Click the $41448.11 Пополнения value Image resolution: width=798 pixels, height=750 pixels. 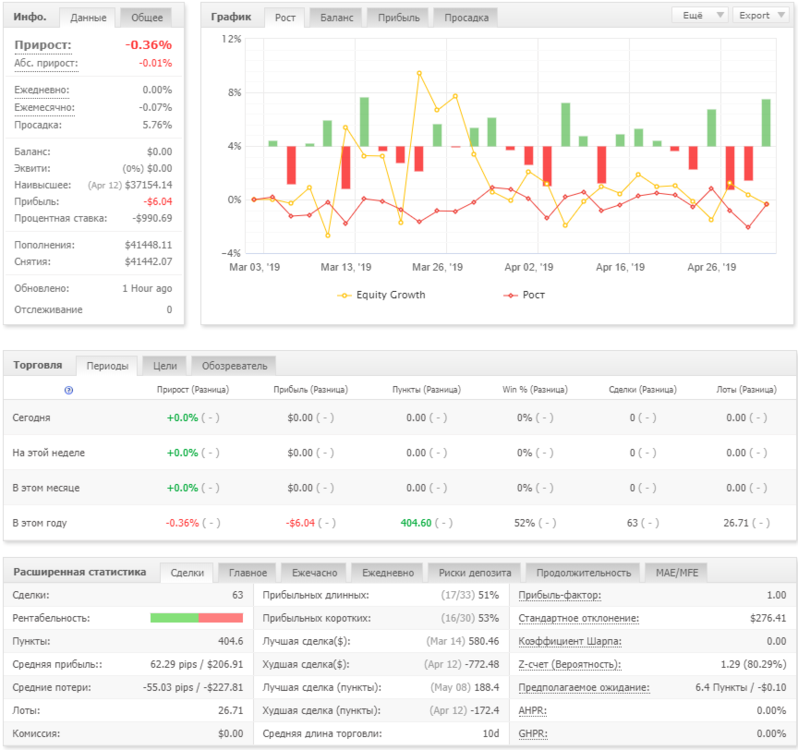point(148,245)
